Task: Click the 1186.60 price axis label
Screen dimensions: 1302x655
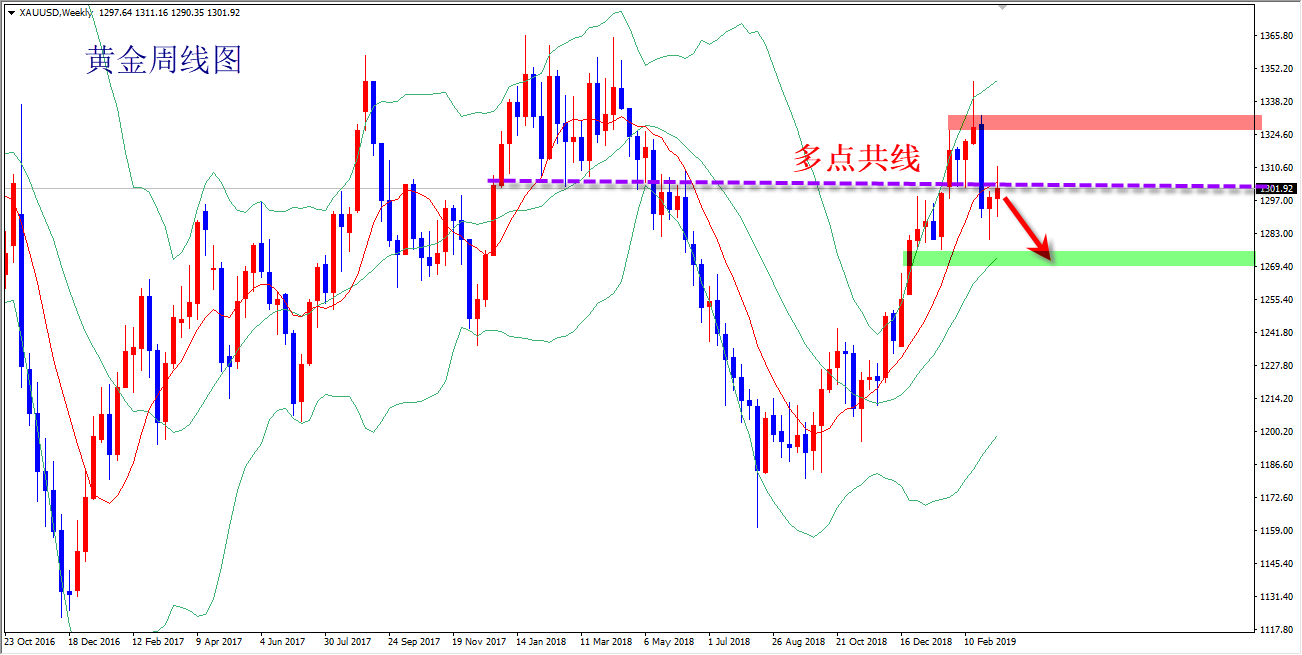Action: point(1277,465)
